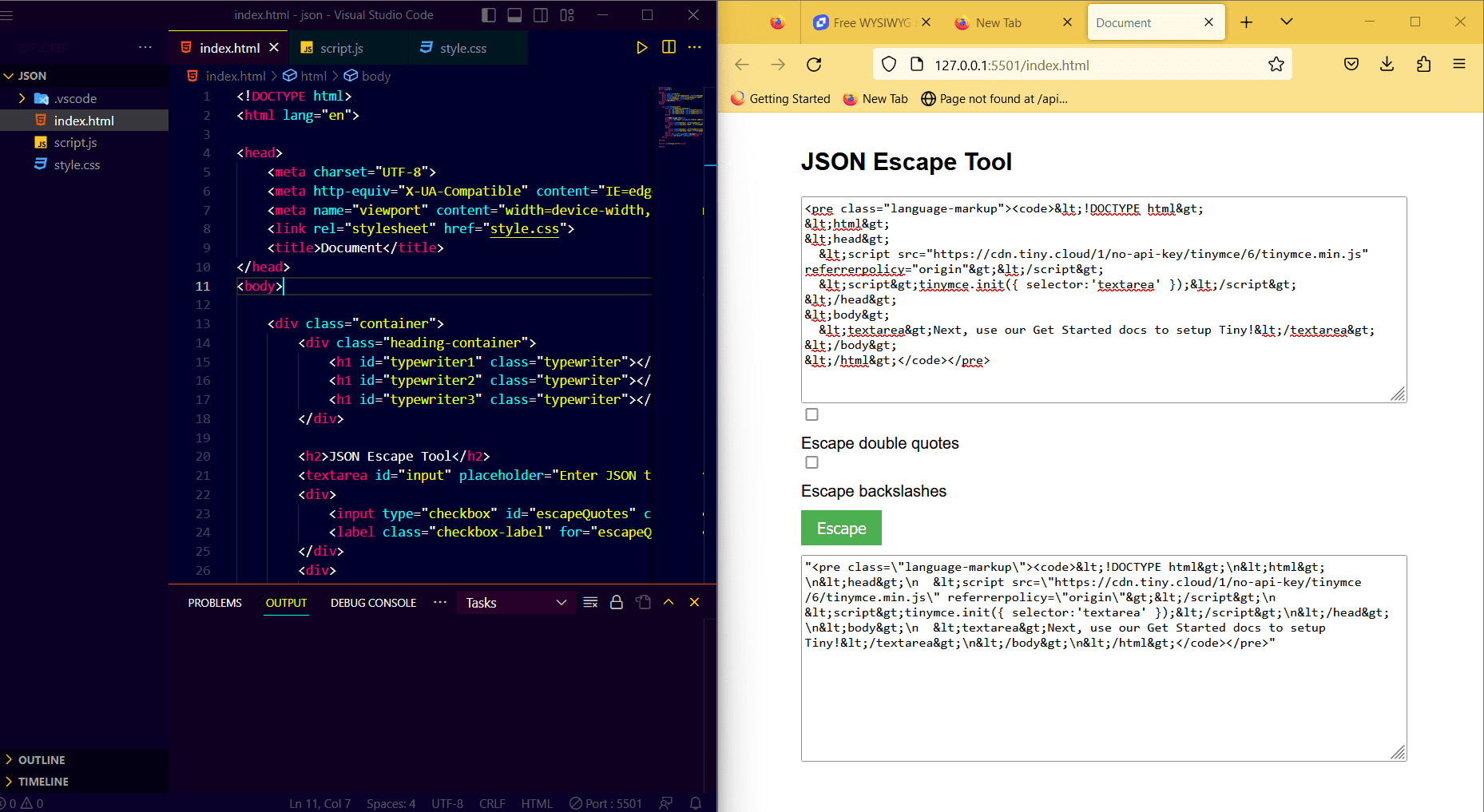Toggle output auto-scroll lock icon

point(617,603)
